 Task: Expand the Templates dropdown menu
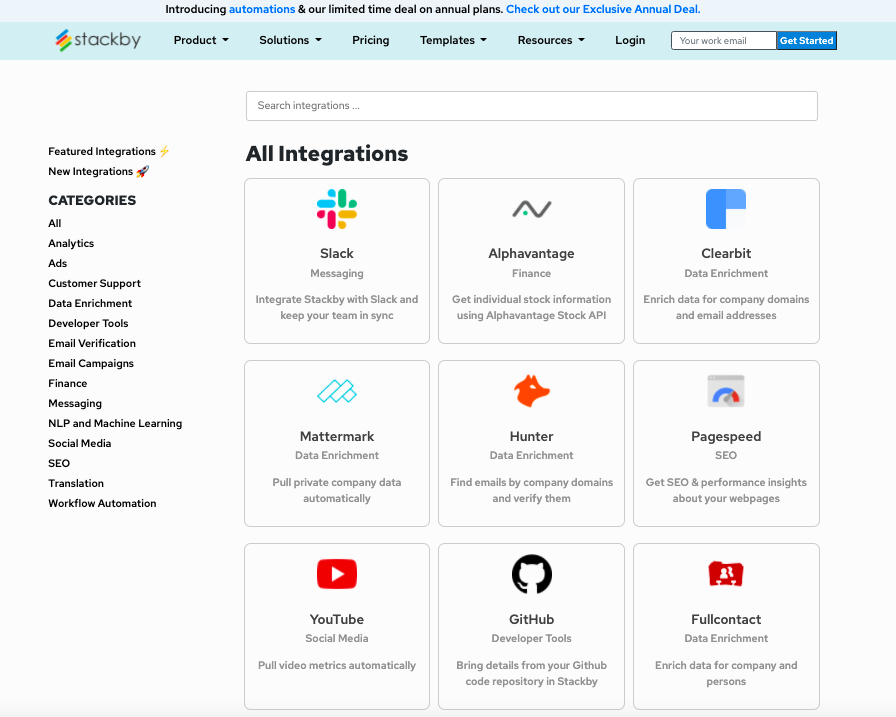pyautogui.click(x=453, y=40)
